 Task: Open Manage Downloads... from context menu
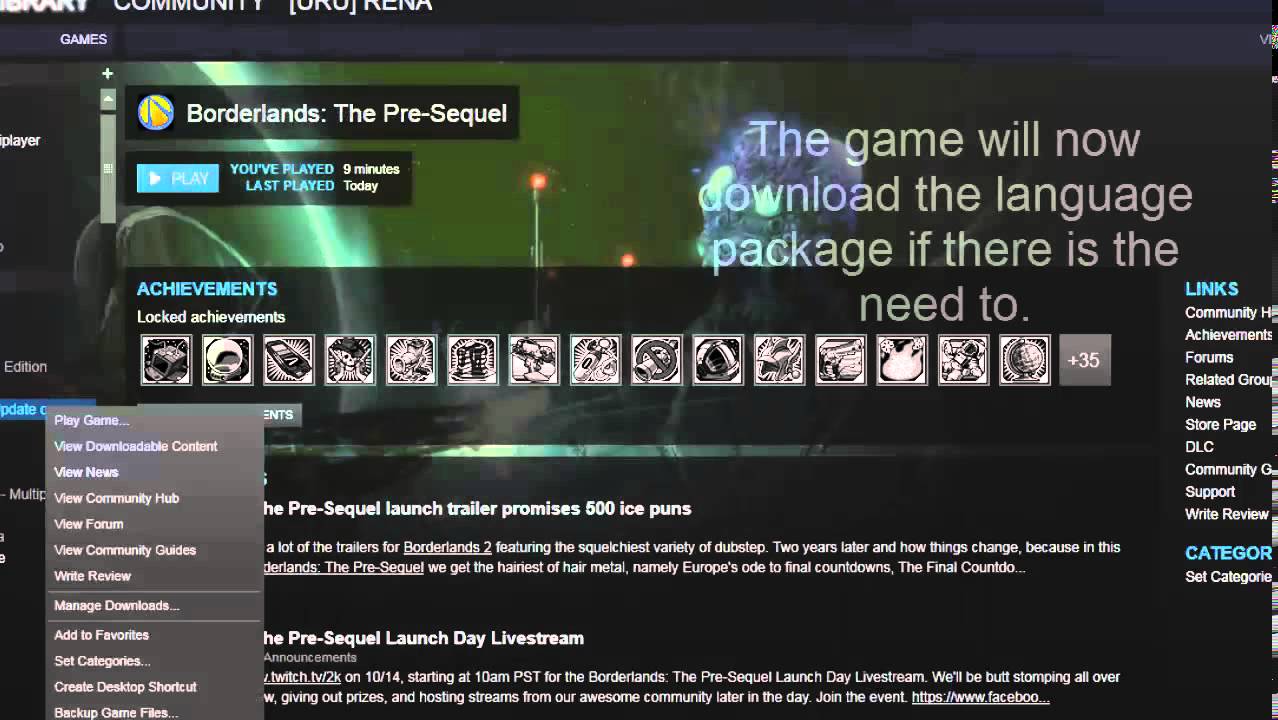click(117, 605)
